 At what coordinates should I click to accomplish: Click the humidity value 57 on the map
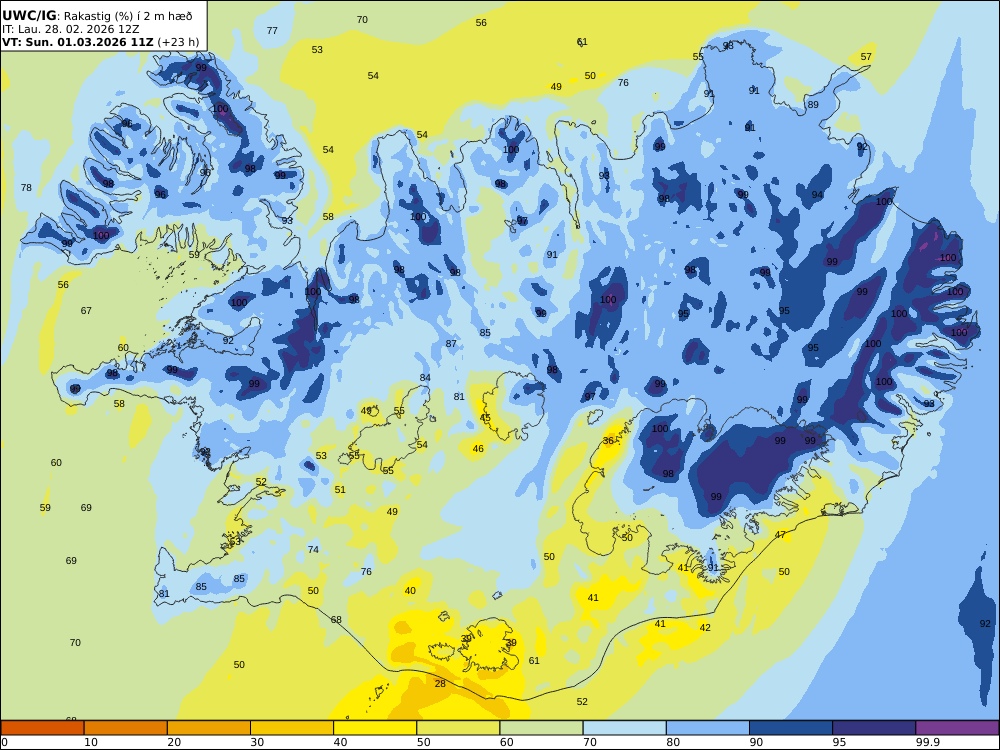coord(865,57)
